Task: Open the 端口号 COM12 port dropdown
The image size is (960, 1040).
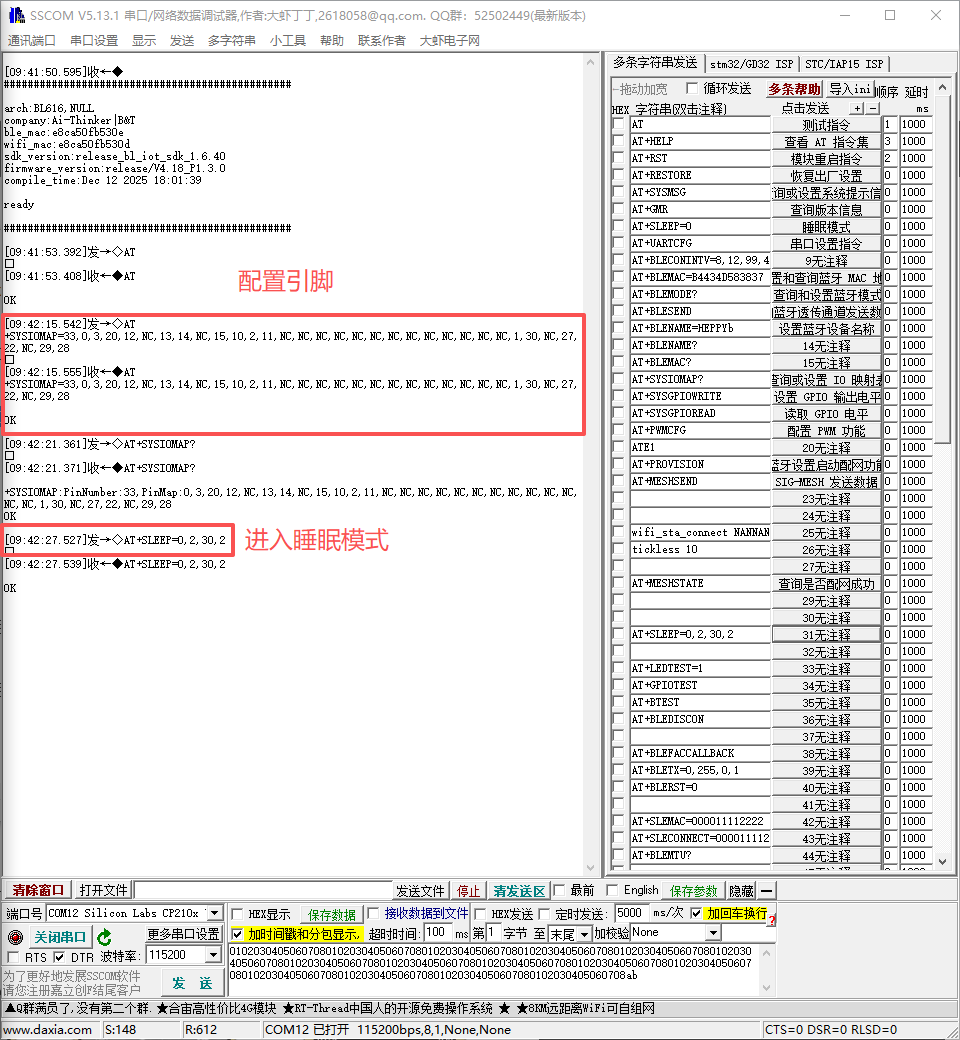Action: (x=214, y=913)
